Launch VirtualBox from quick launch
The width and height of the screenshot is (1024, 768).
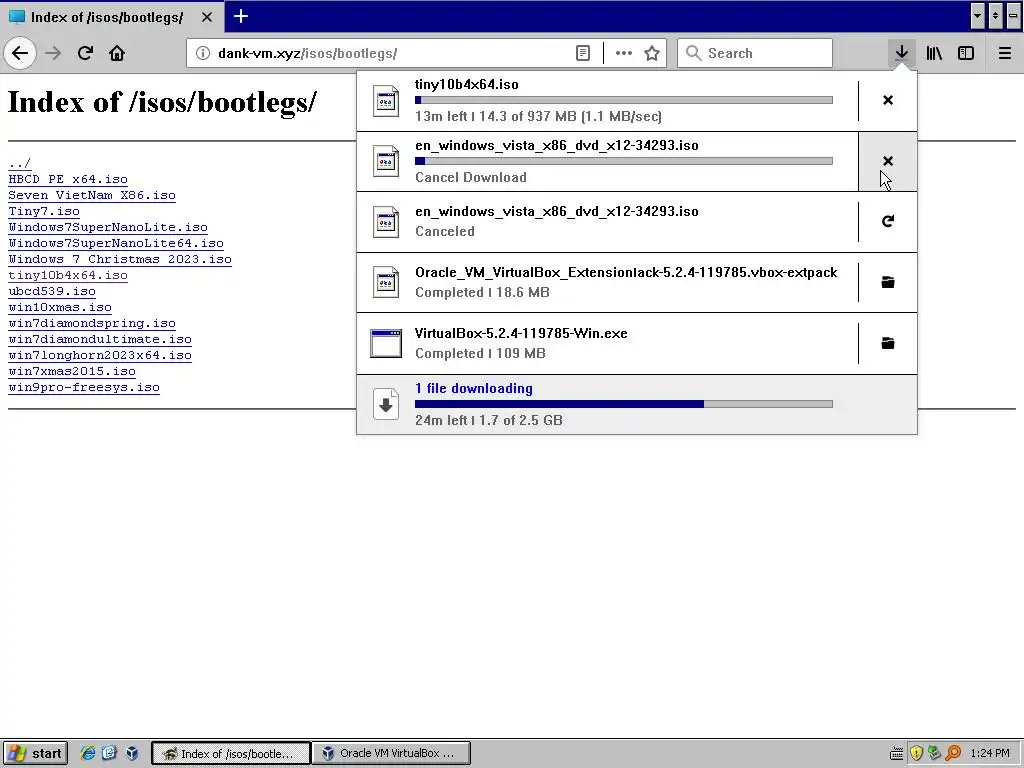pos(132,753)
